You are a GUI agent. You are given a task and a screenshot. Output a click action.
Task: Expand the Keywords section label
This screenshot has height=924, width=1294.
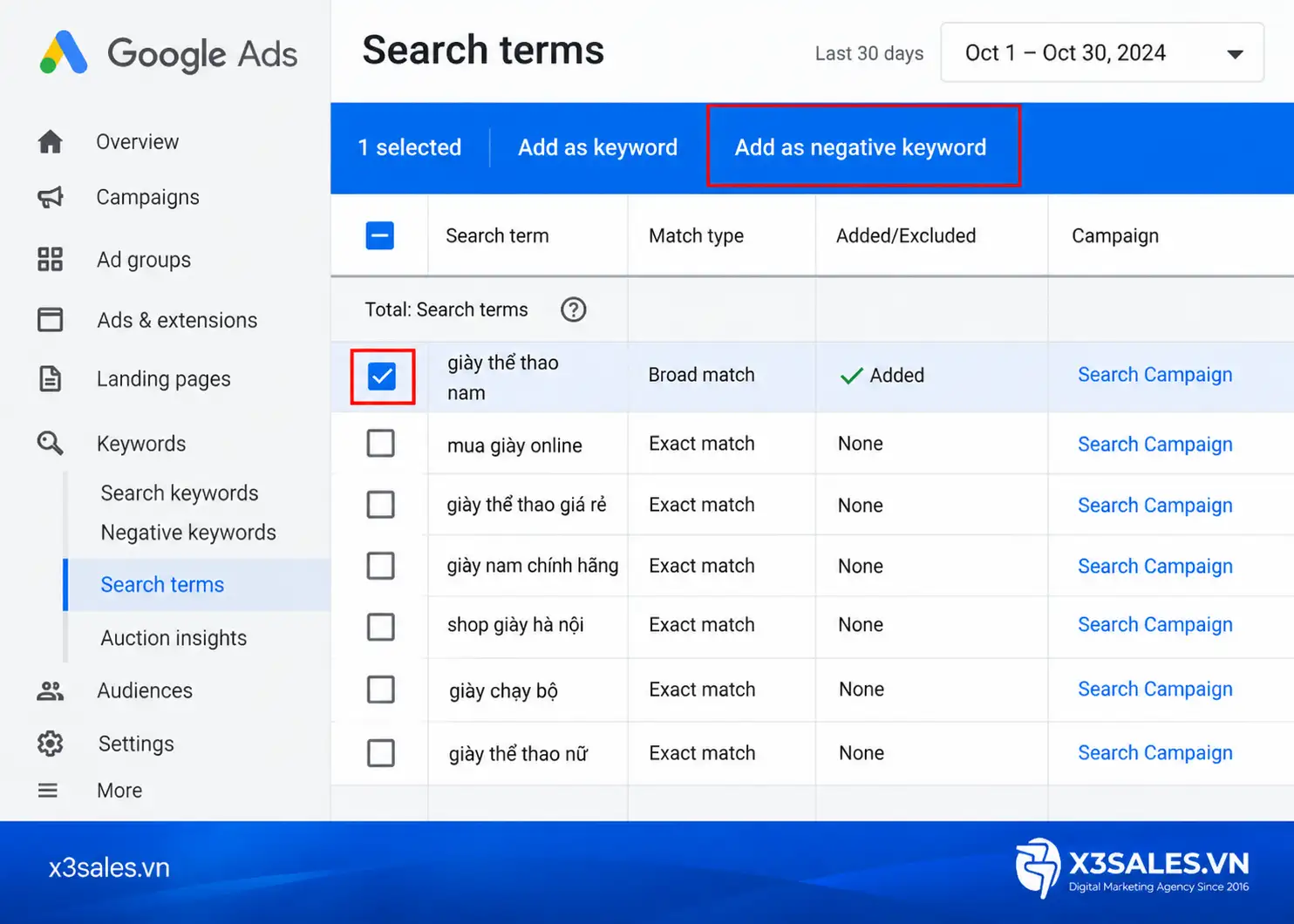(141, 444)
